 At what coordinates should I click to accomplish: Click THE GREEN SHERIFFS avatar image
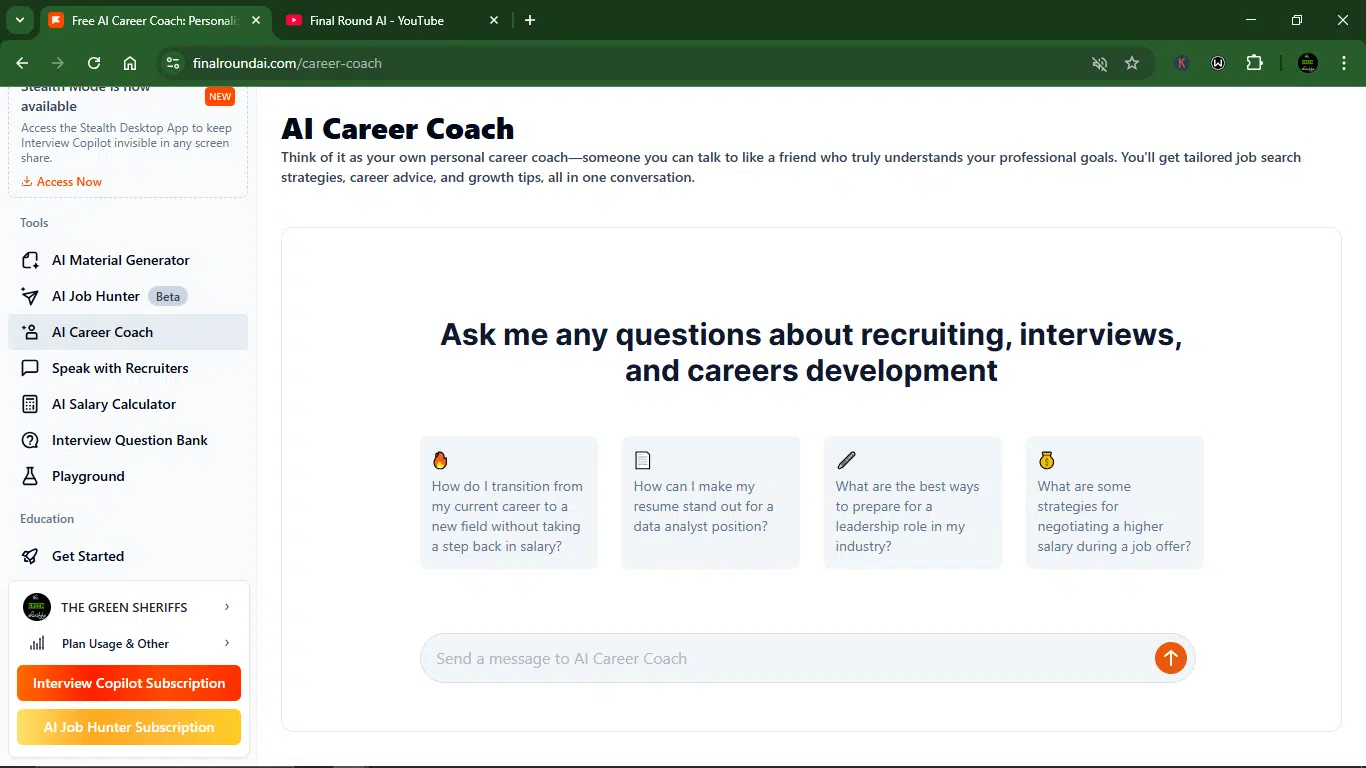[x=36, y=607]
